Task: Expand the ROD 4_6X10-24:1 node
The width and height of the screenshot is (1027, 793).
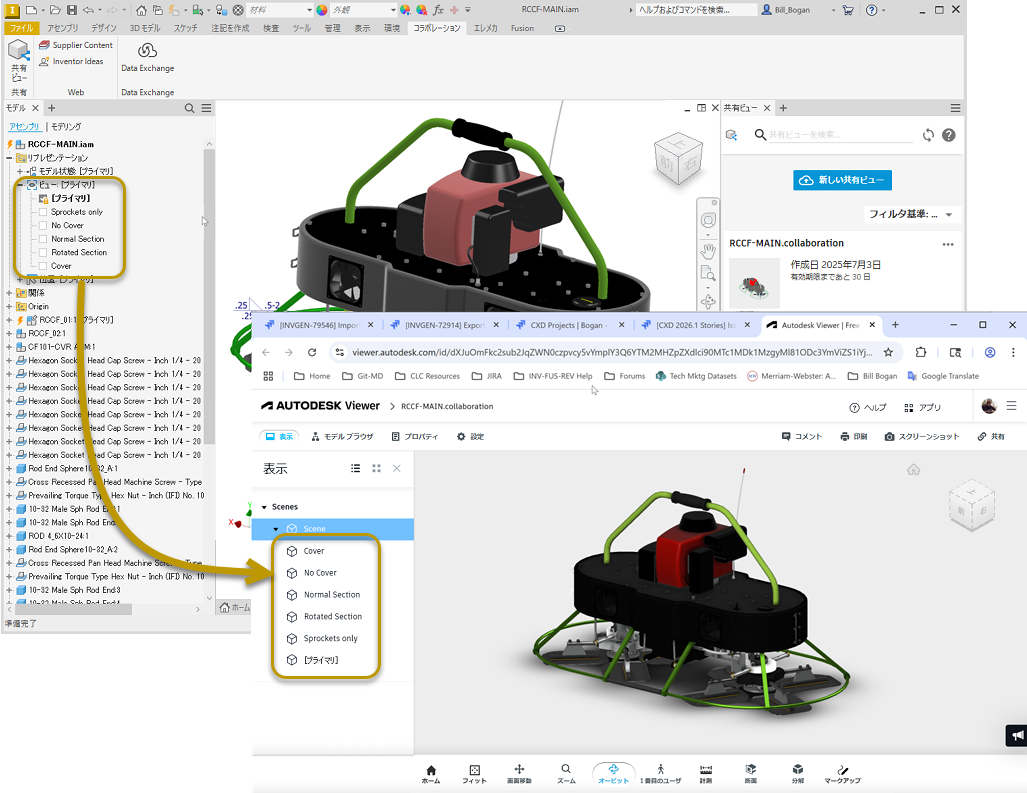Action: pyautogui.click(x=9, y=536)
